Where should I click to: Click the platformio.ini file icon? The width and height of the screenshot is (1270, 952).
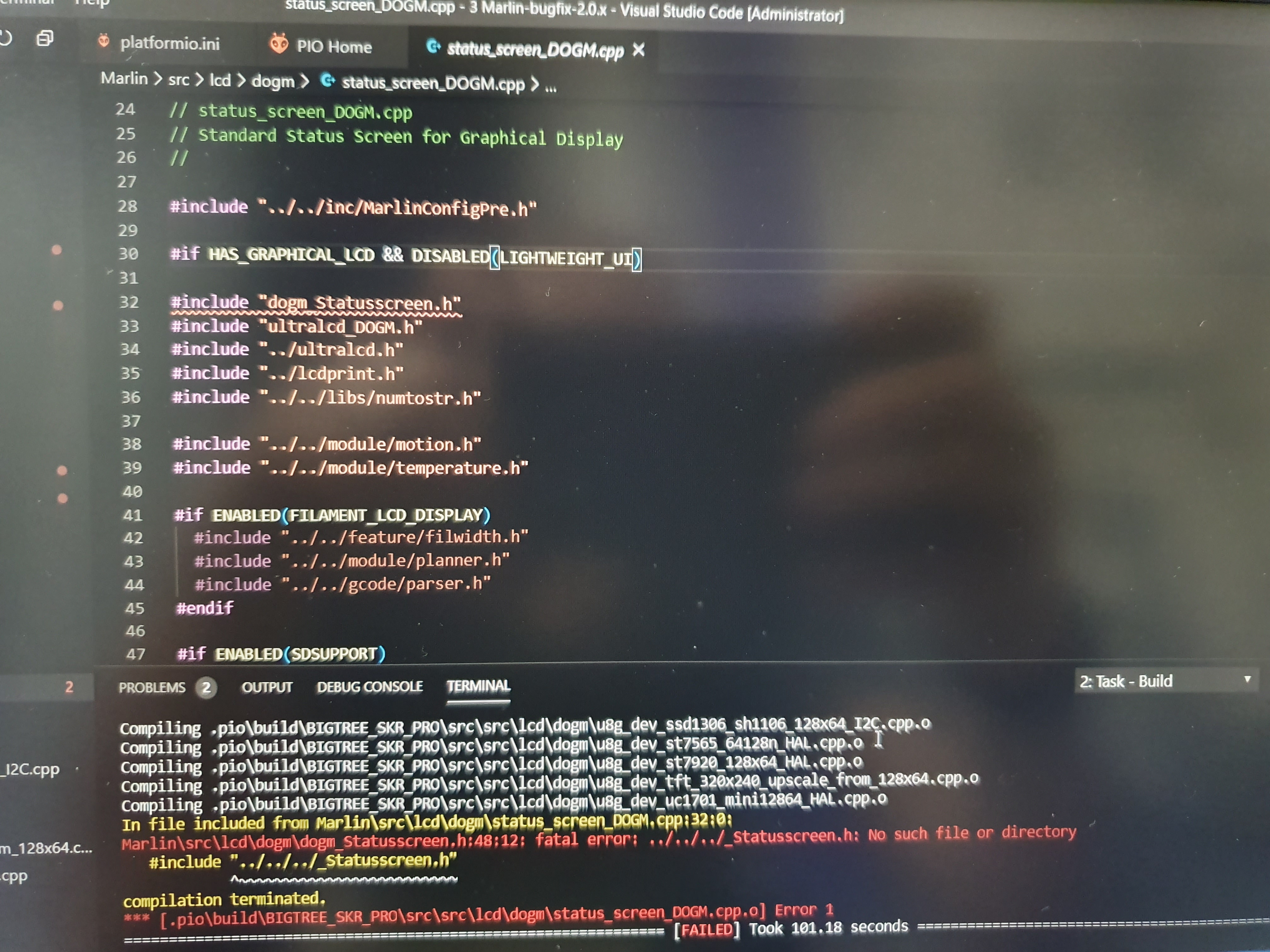point(104,41)
